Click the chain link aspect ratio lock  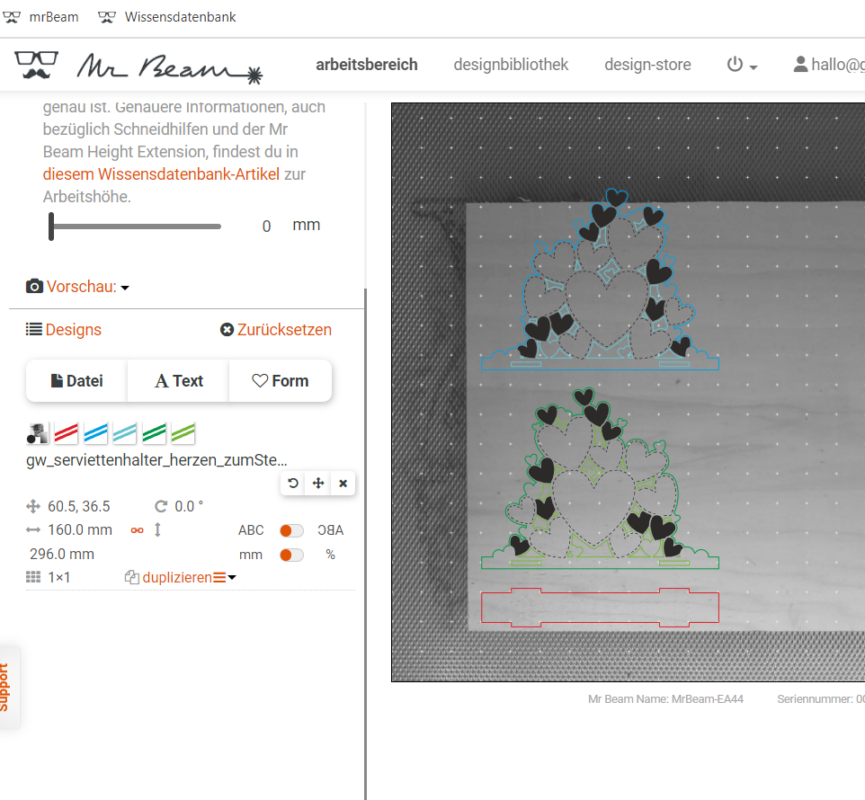pyautogui.click(x=137, y=530)
